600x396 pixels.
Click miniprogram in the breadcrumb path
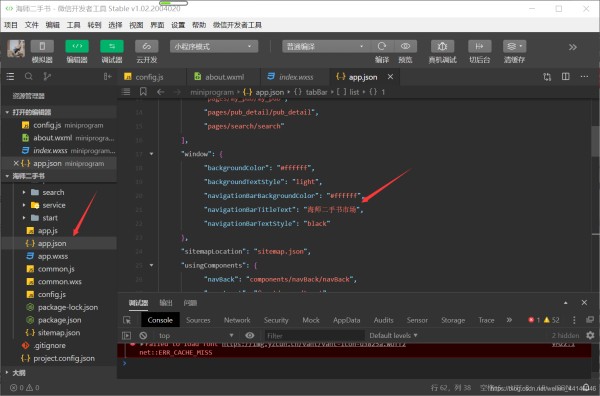[212, 92]
